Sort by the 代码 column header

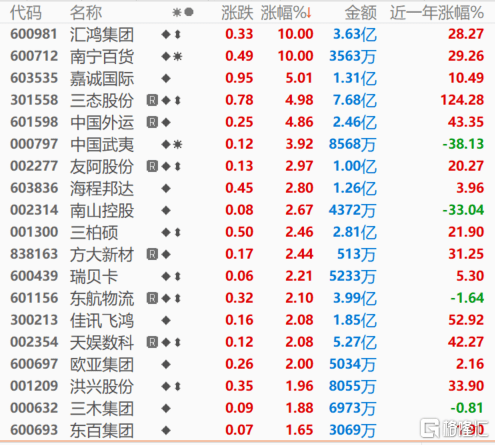pyautogui.click(x=26, y=13)
